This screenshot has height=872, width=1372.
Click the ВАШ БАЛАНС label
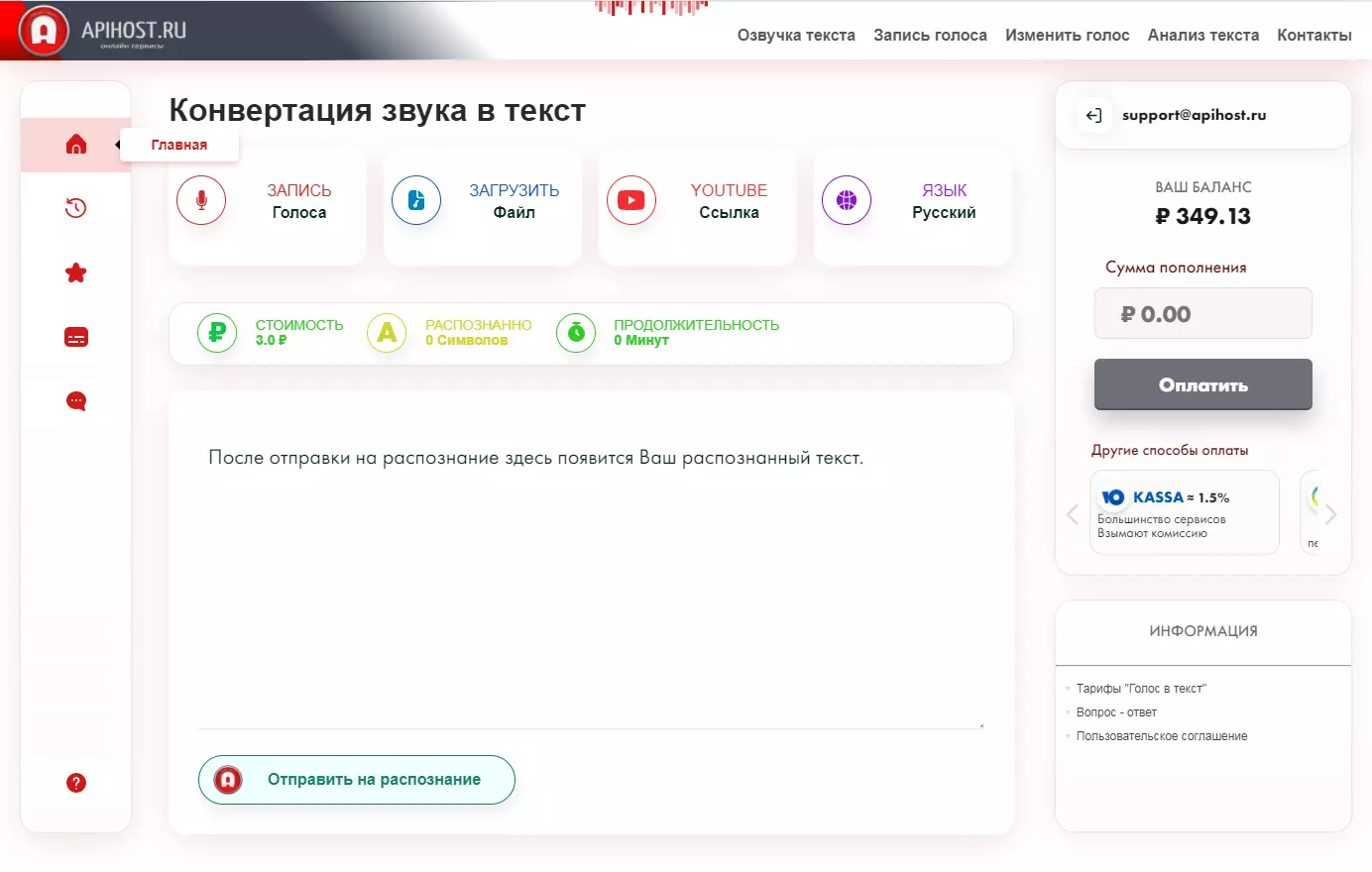click(x=1203, y=187)
